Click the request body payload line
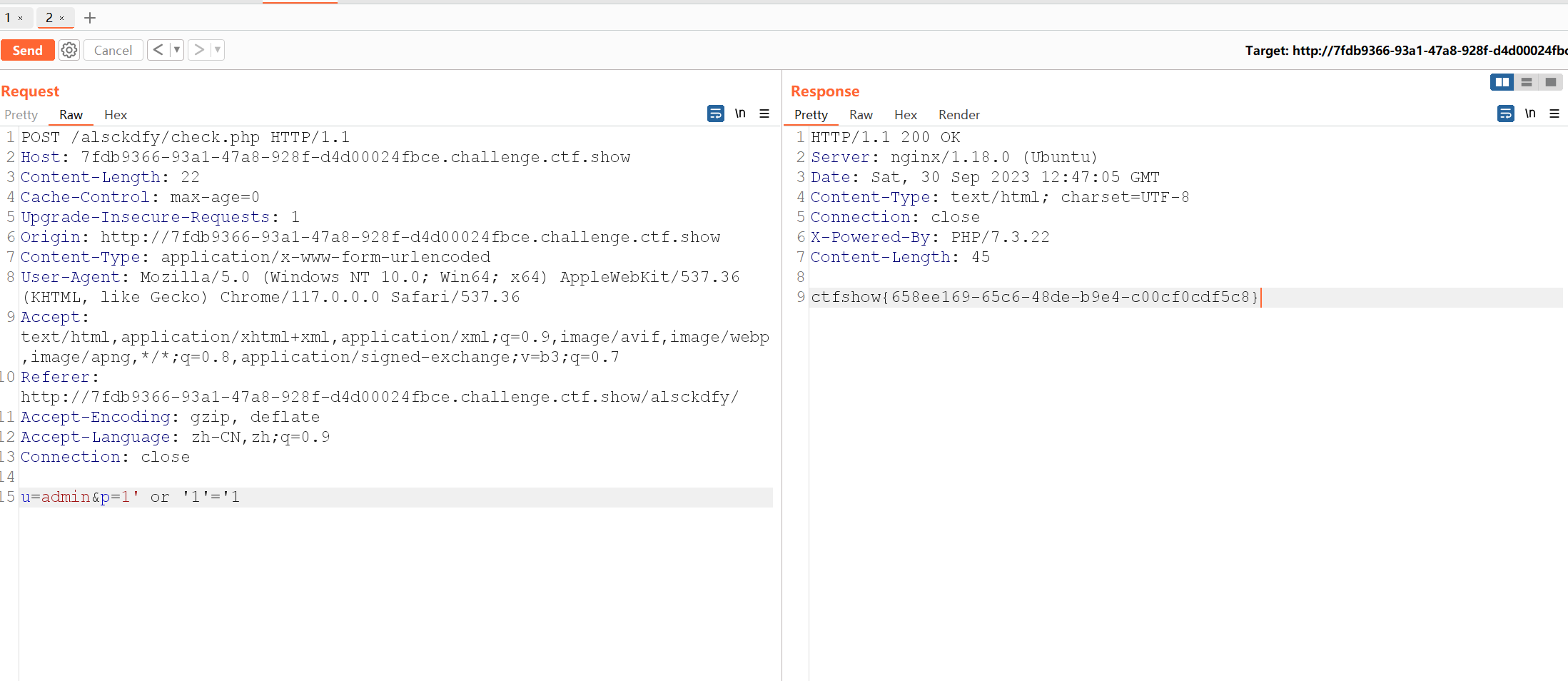The height and width of the screenshot is (681, 1568). [131, 497]
